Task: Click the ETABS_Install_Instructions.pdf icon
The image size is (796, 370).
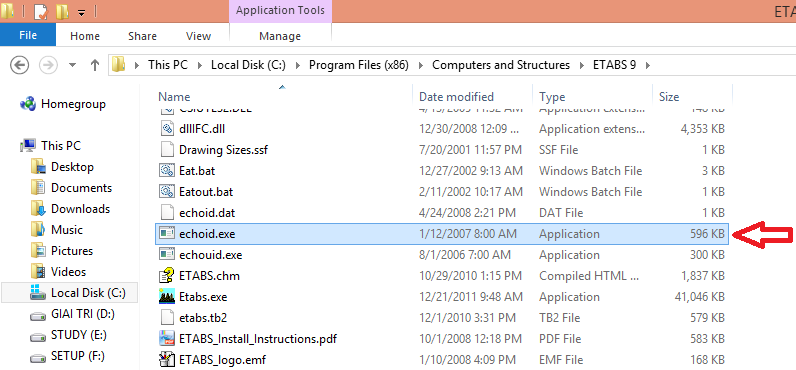Action: [167, 339]
